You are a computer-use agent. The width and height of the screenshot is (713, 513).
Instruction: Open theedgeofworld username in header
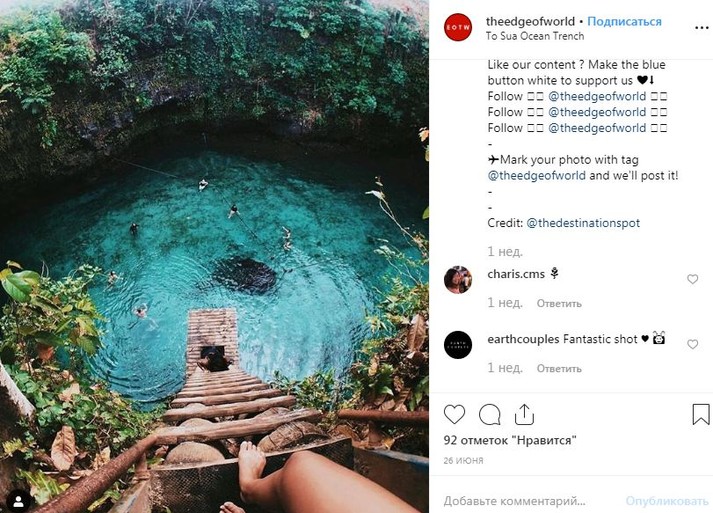530,21
